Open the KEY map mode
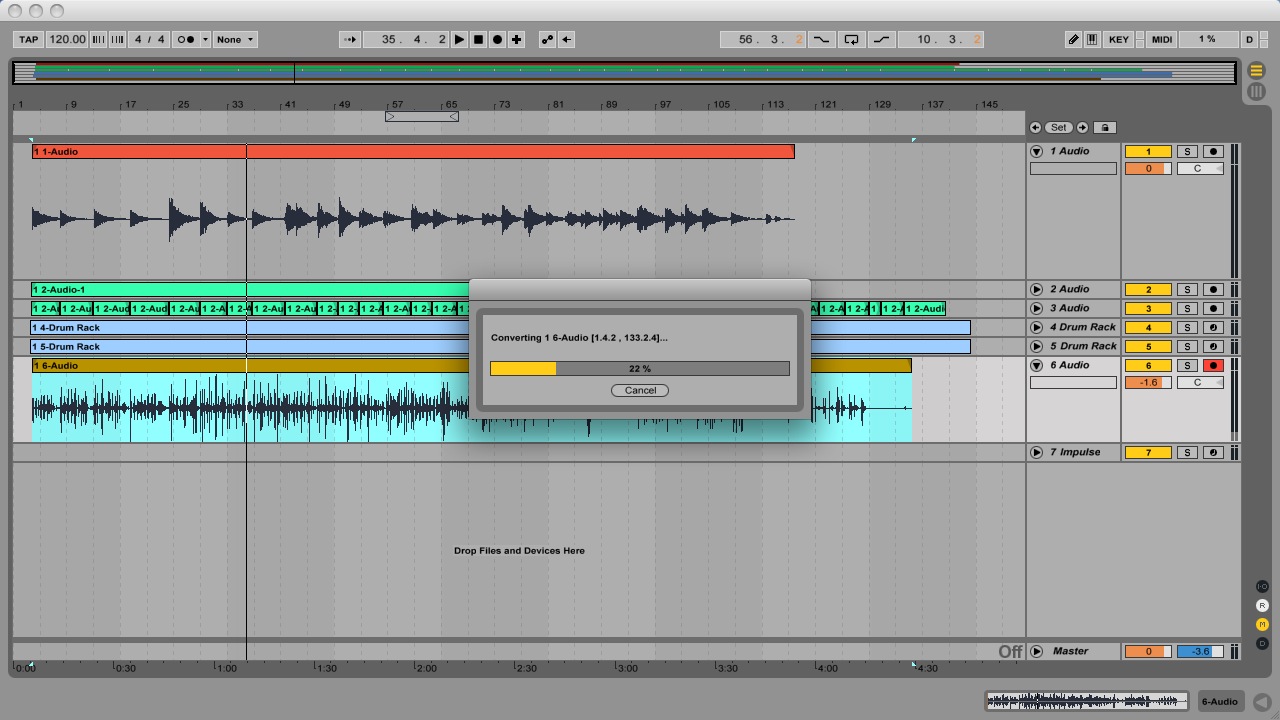The image size is (1280, 720). (1119, 40)
